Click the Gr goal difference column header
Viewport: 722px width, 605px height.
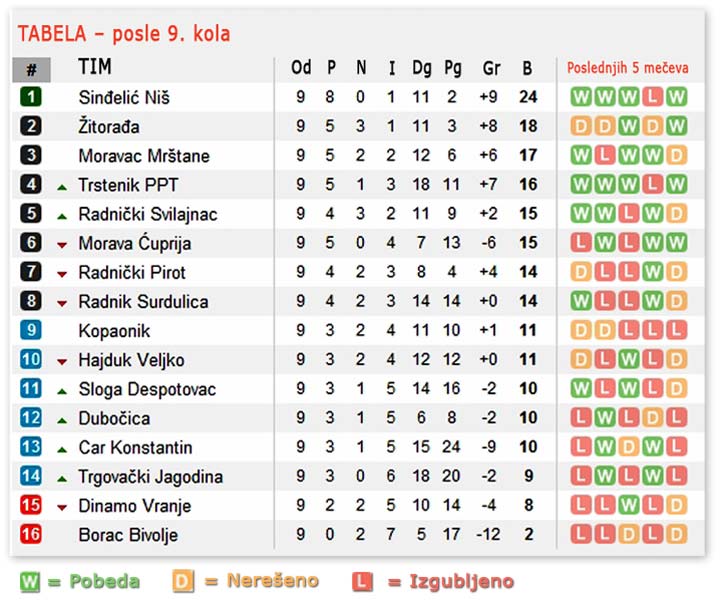pos(491,68)
